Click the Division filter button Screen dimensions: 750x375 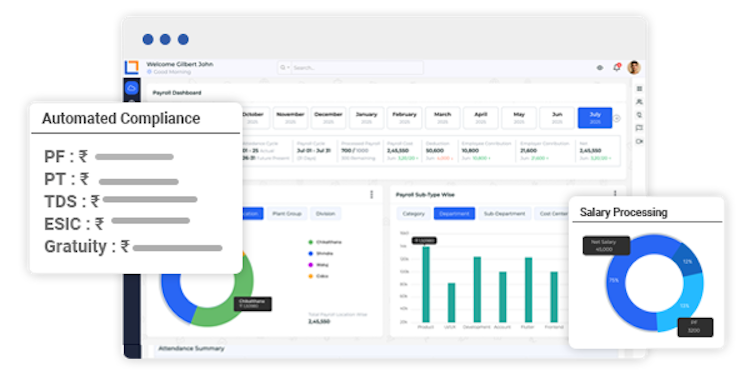tap(325, 214)
